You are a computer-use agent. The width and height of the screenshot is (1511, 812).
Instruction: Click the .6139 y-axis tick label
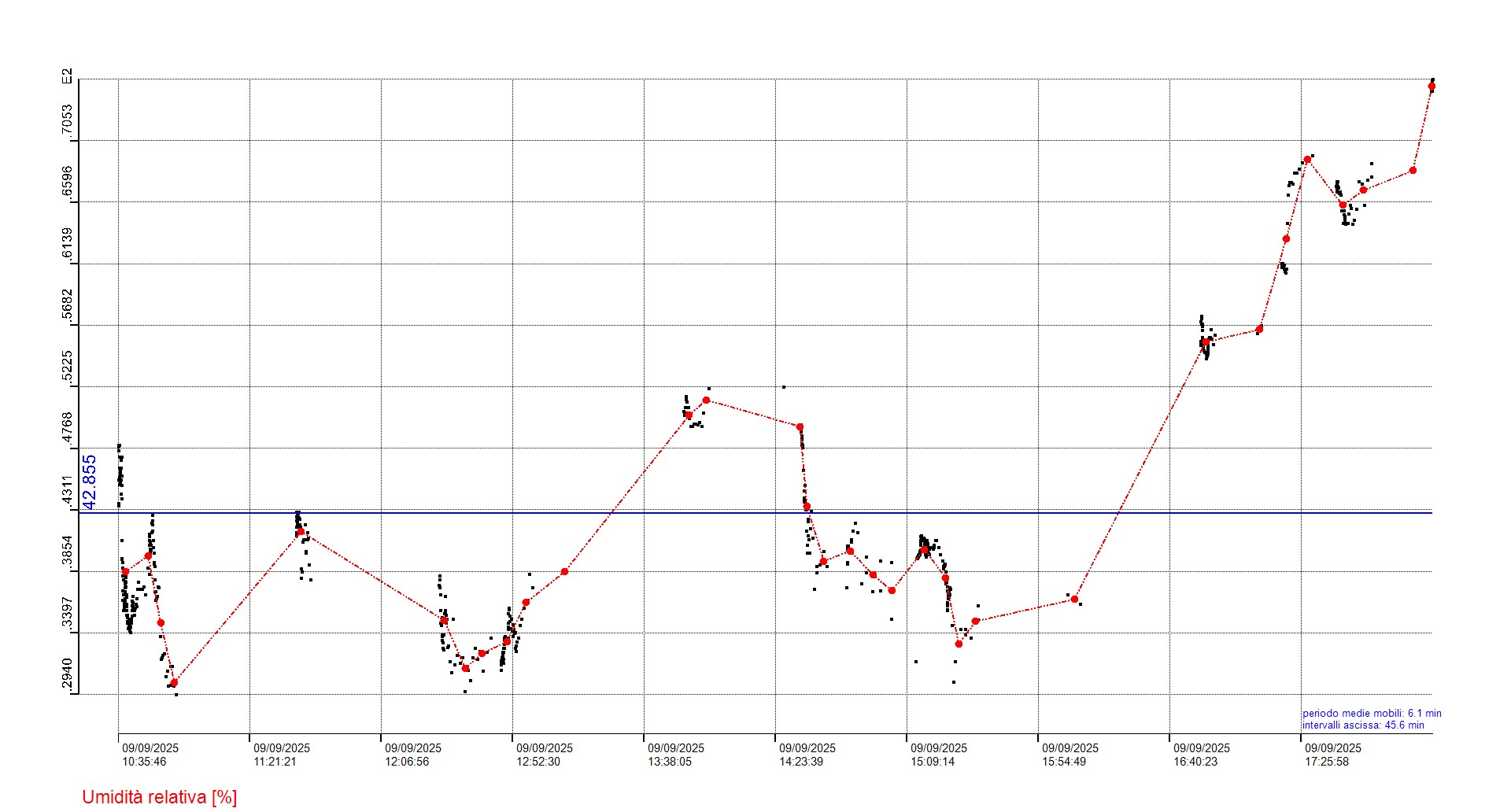click(68, 243)
